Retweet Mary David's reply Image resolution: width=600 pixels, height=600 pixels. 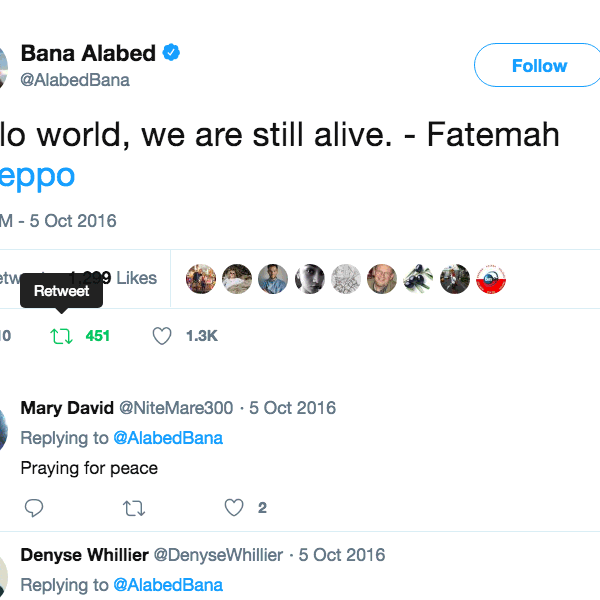(x=133, y=508)
